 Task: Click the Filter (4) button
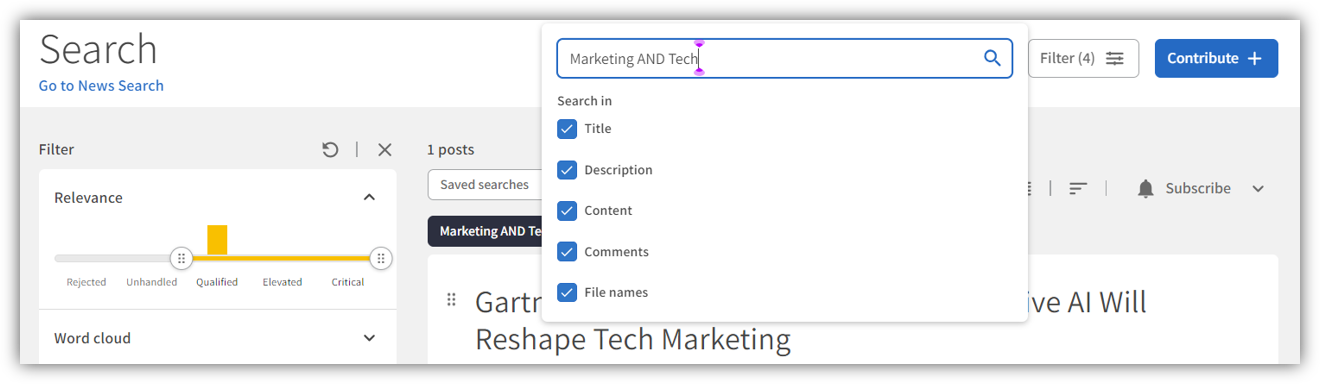pyautogui.click(x=1083, y=58)
